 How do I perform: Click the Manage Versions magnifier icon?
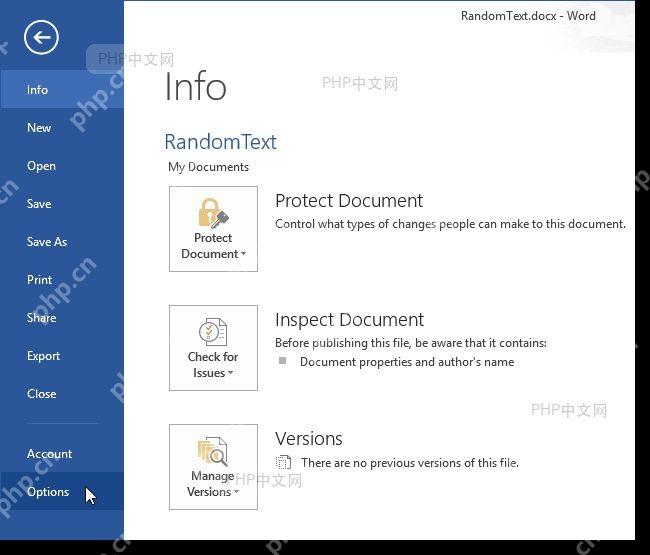(213, 451)
